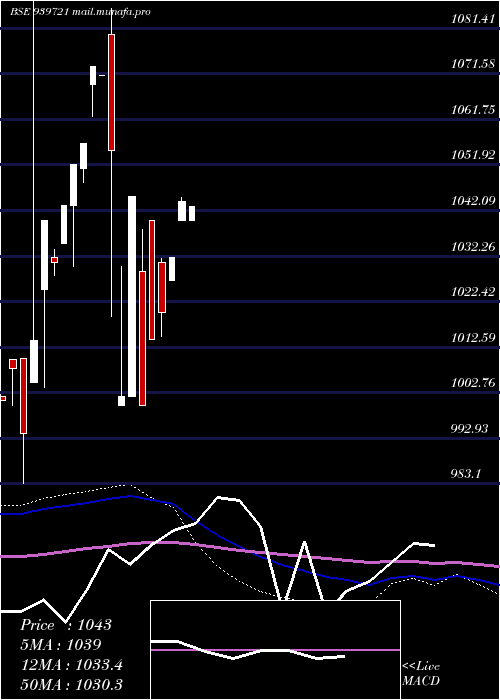Click the 1032.26 price axis label

point(473,247)
